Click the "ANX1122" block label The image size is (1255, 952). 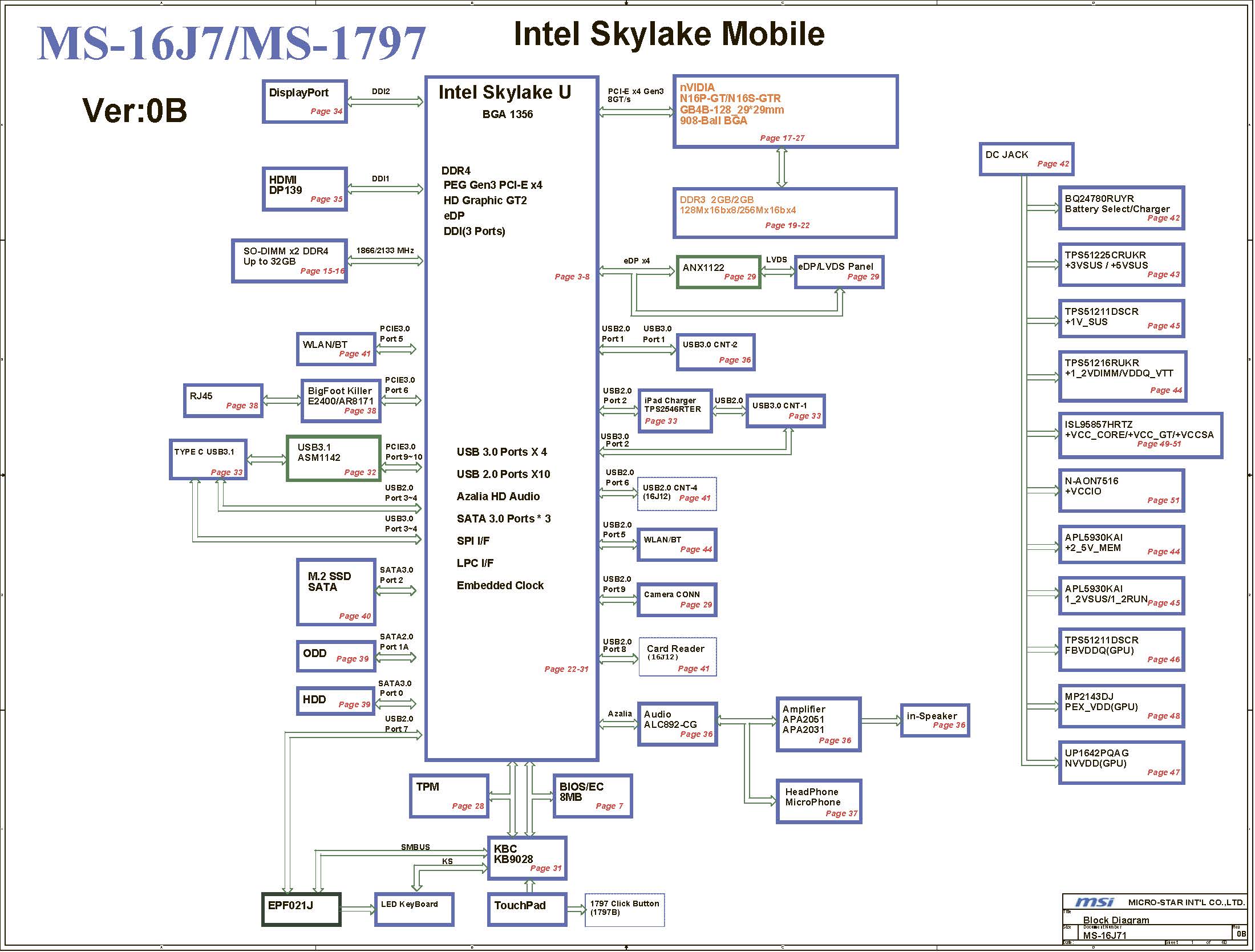coord(703,268)
